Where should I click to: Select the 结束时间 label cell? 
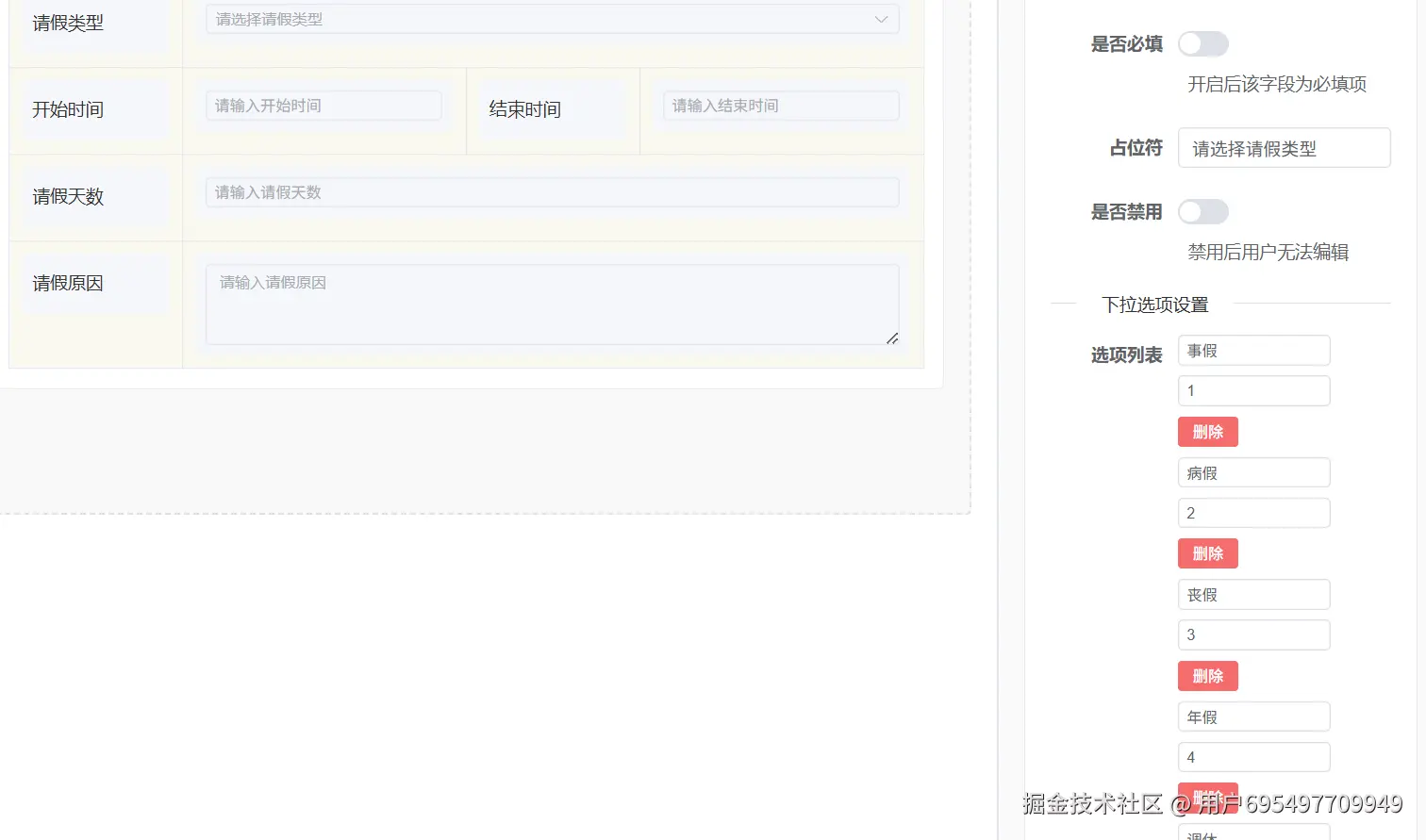pyautogui.click(x=552, y=110)
